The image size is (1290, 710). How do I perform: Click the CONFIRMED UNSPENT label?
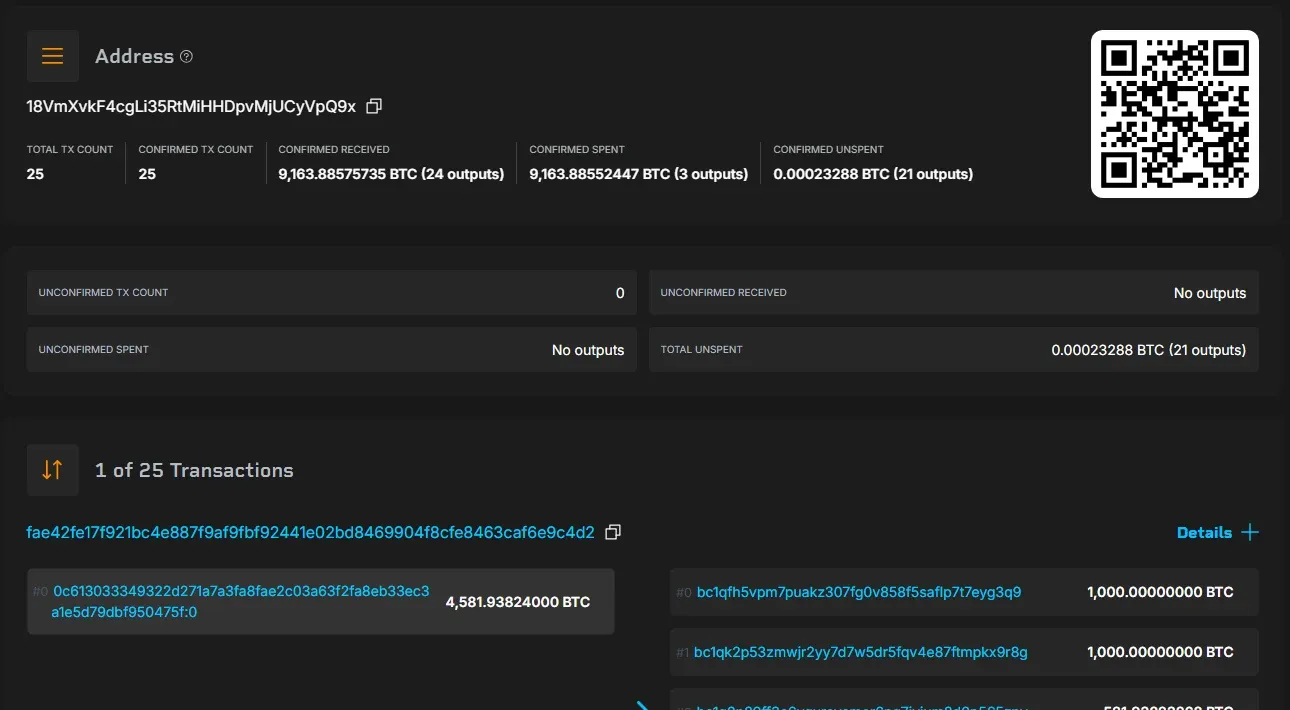tap(828, 149)
